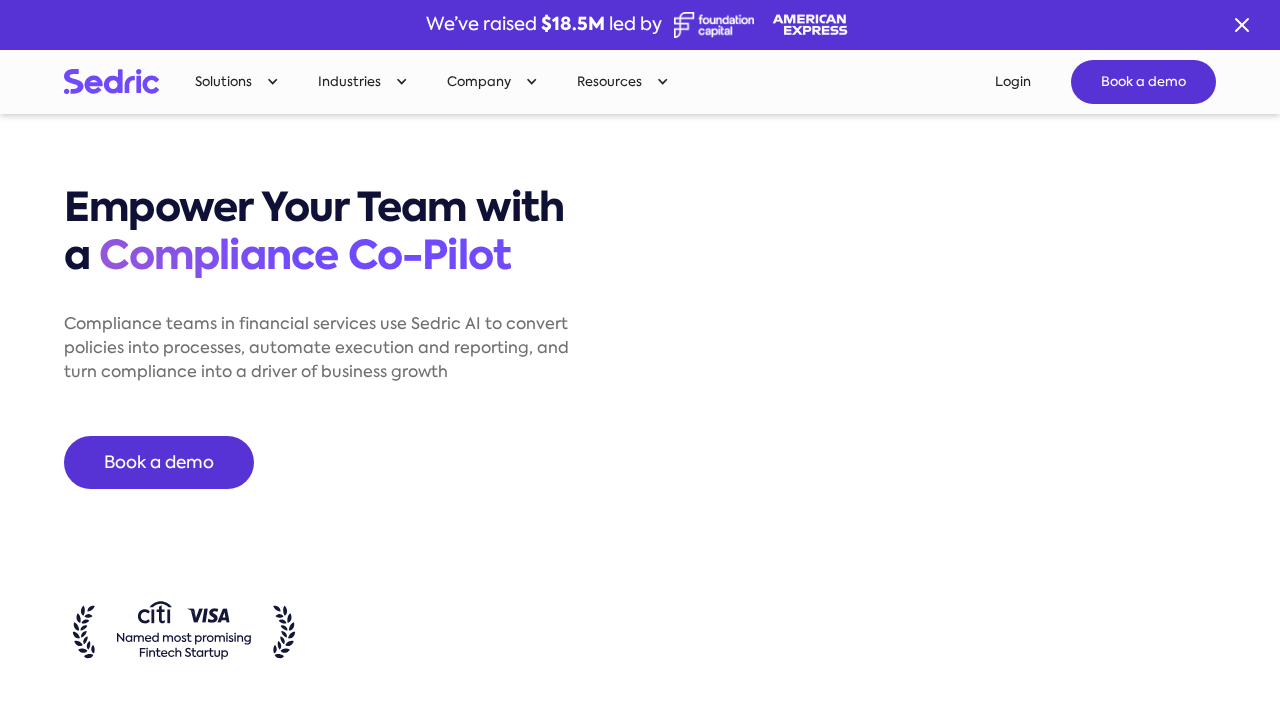Select Industries in the navigation bar
This screenshot has height=720, width=1280.
(349, 81)
